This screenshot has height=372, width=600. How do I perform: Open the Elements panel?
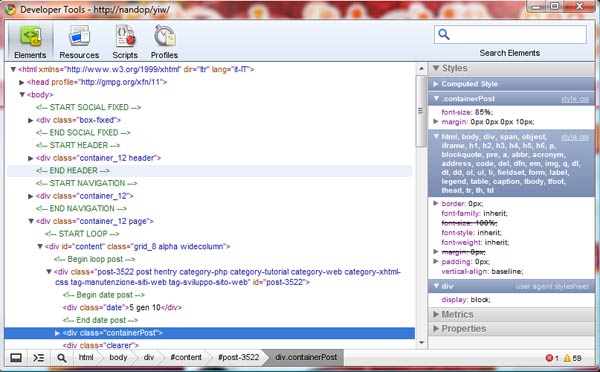30,42
